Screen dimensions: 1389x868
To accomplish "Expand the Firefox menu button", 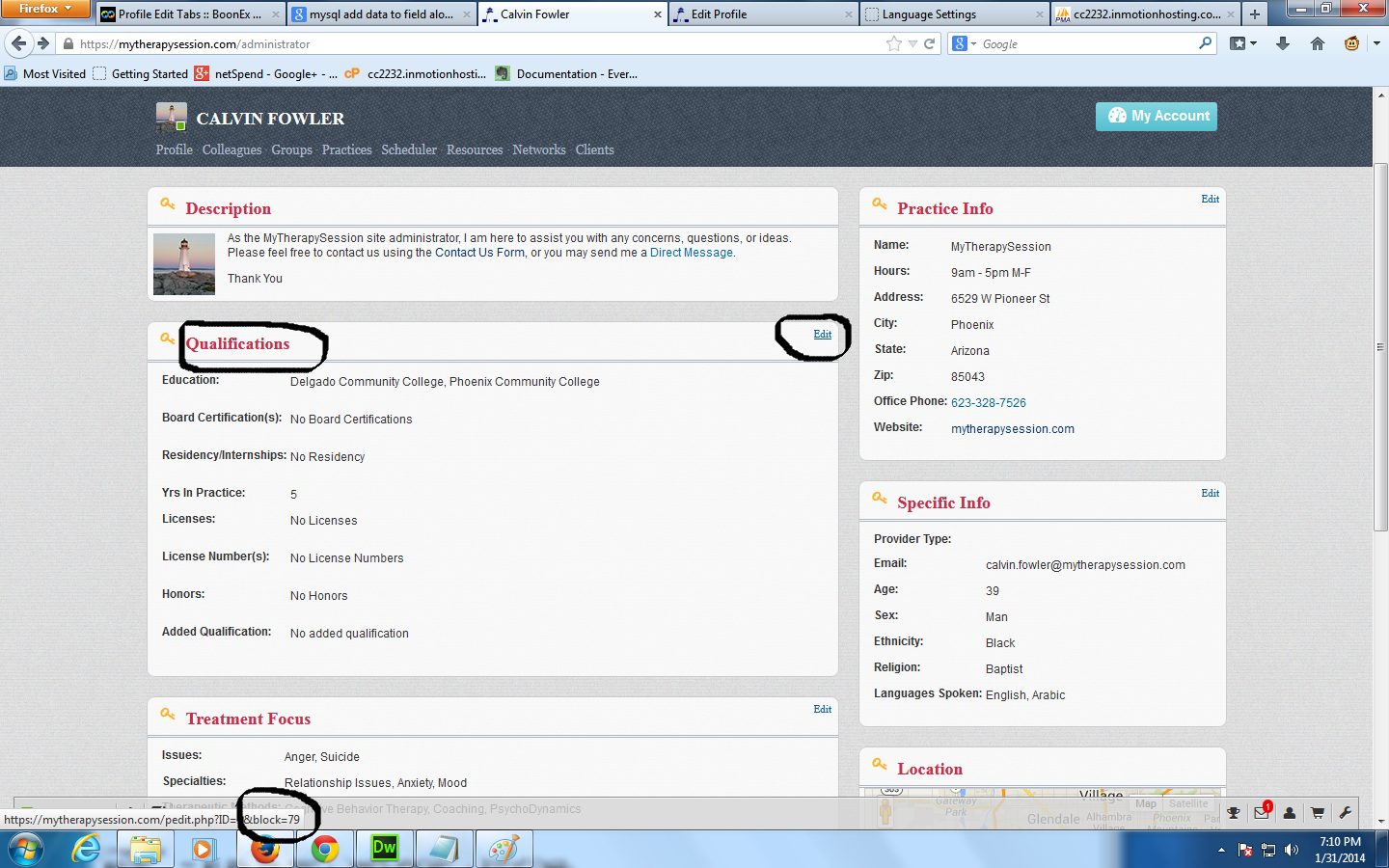I will tap(45, 9).
